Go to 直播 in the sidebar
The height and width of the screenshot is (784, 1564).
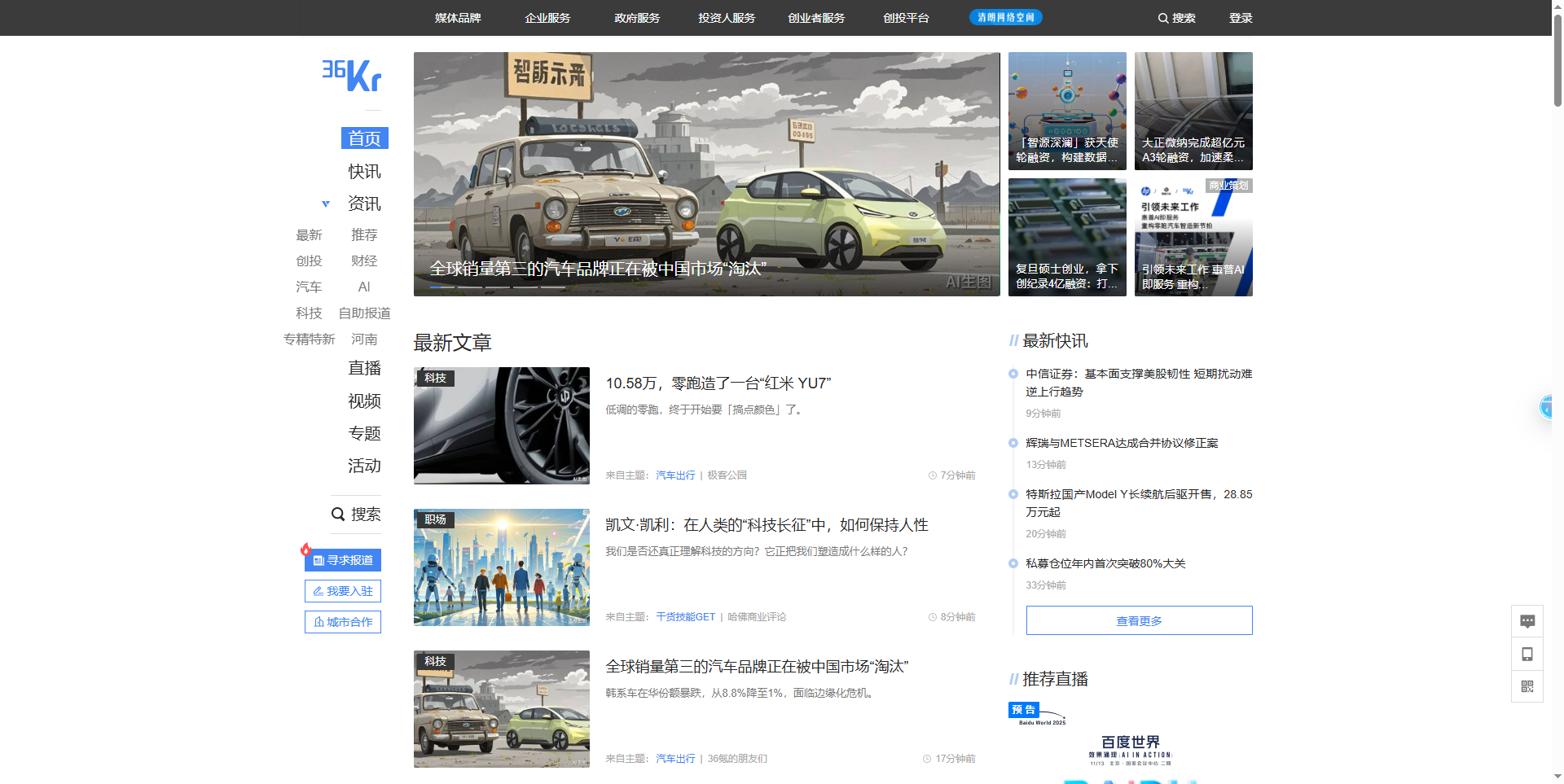[x=364, y=368]
